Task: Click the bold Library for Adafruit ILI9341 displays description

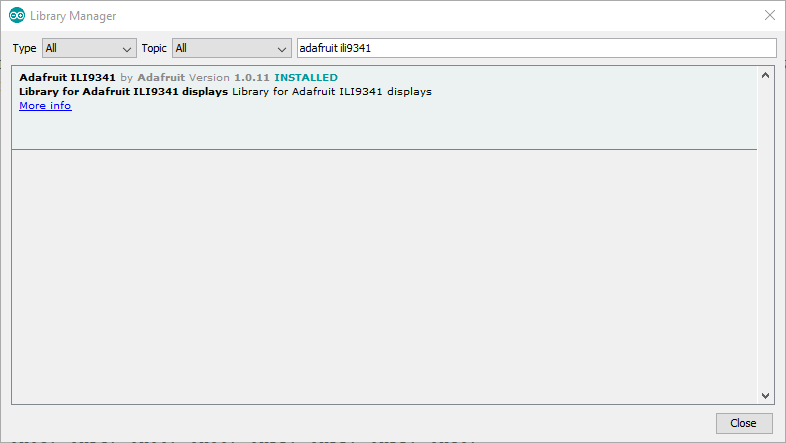Action: click(123, 92)
